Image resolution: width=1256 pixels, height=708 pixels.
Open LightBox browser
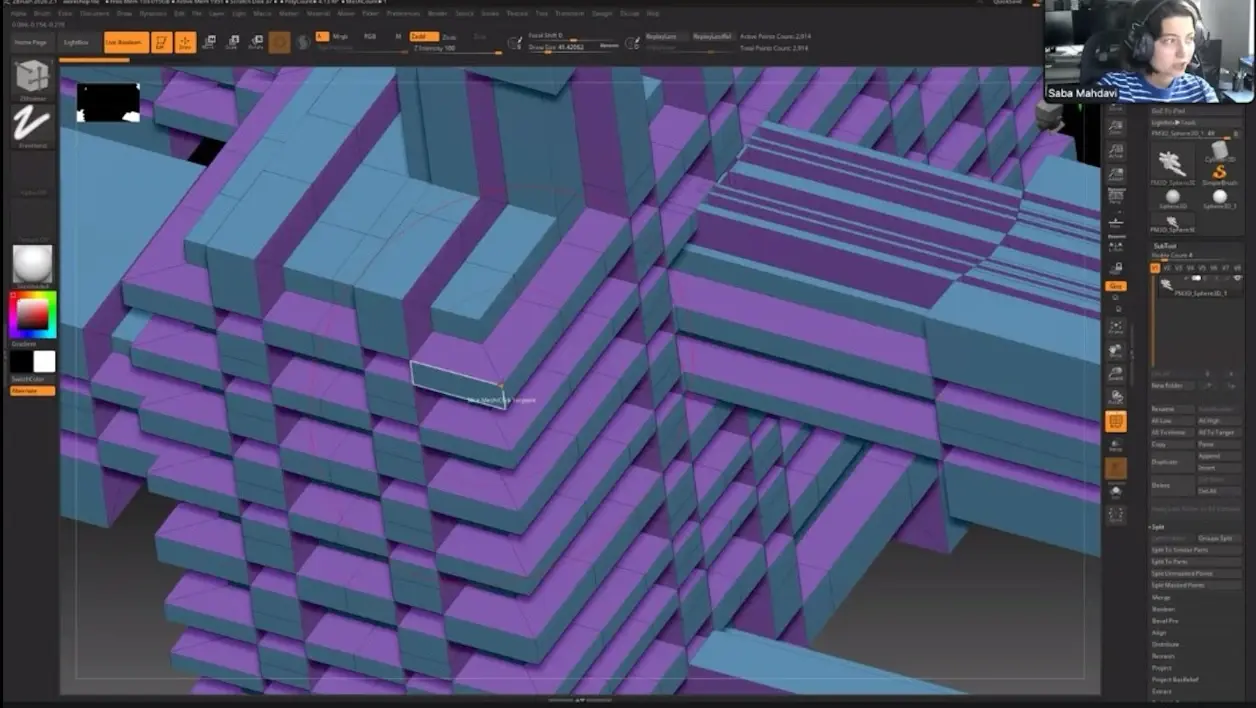tap(78, 42)
